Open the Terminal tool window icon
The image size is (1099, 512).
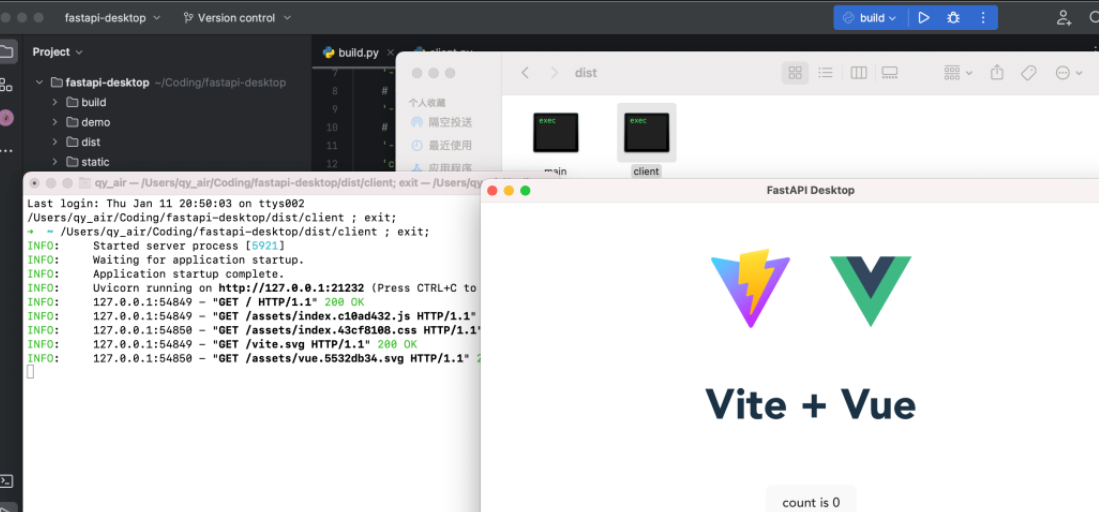(7, 481)
